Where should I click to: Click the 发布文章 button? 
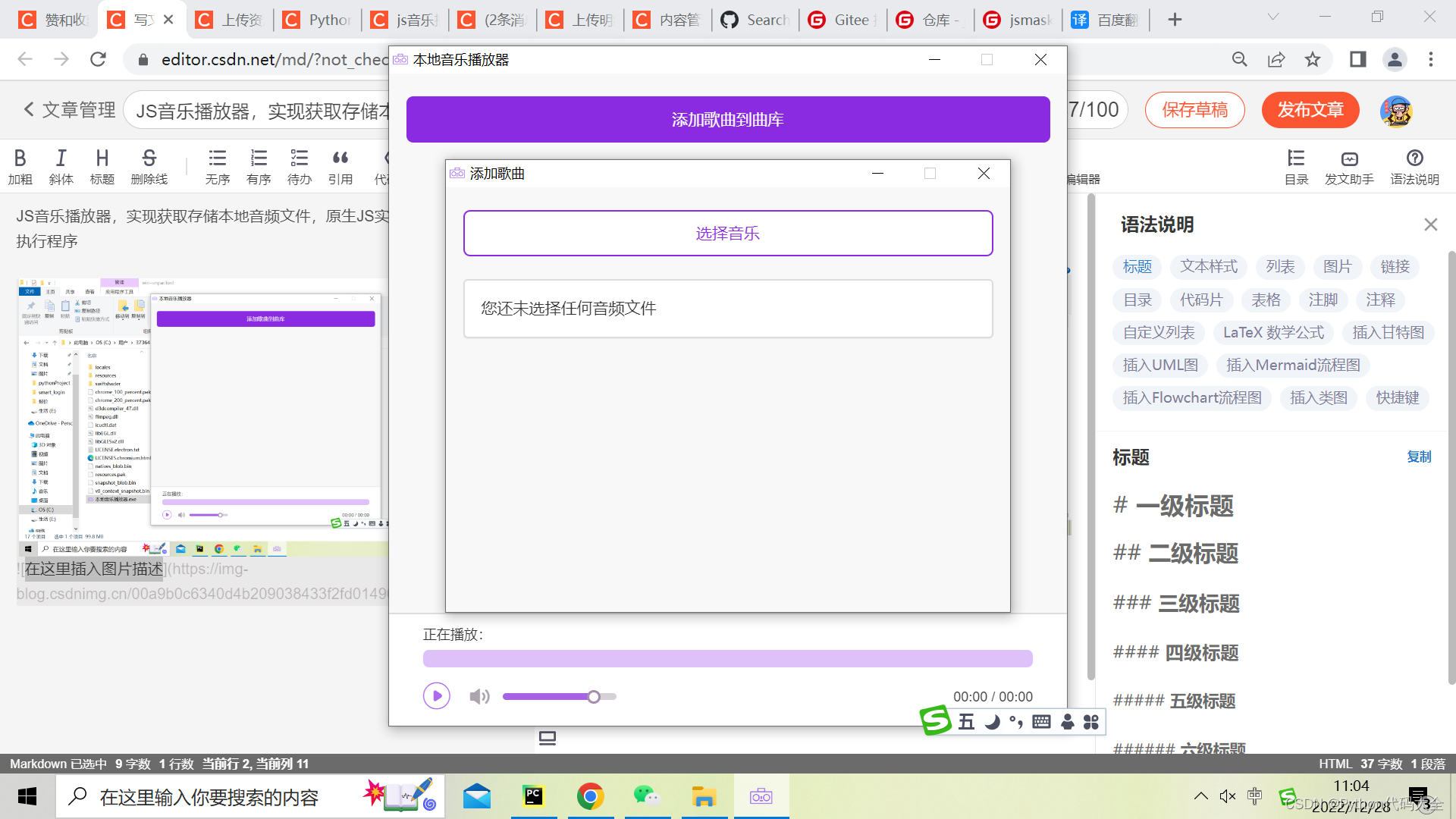pyautogui.click(x=1310, y=110)
